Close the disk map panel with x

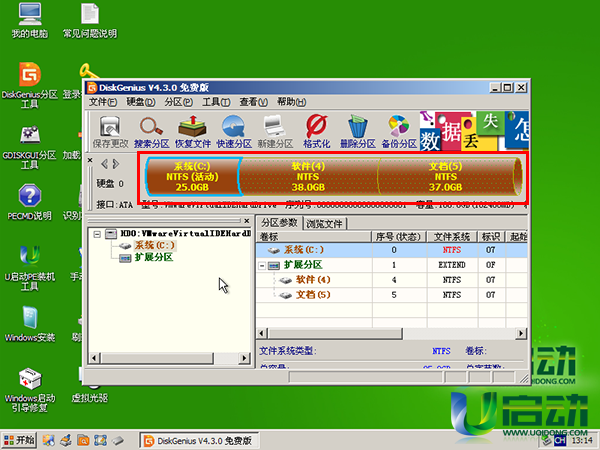click(x=90, y=160)
